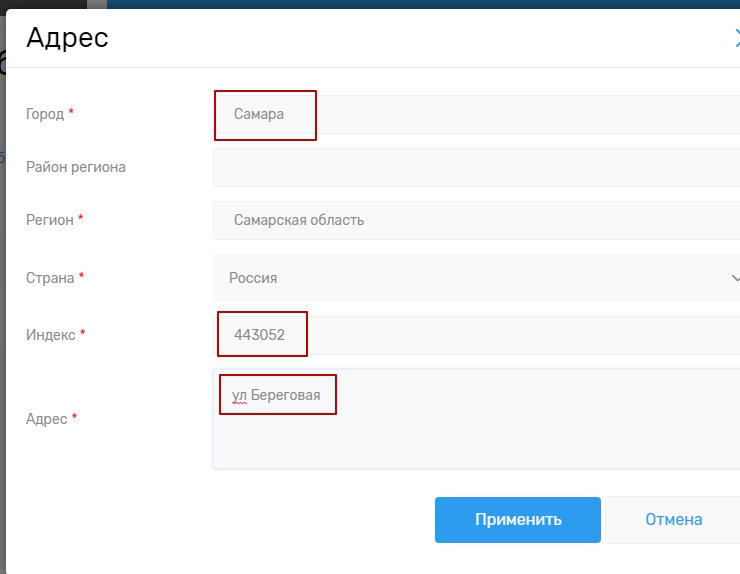740x574 pixels.
Task: Click the Район региона label
Action: [76, 167]
